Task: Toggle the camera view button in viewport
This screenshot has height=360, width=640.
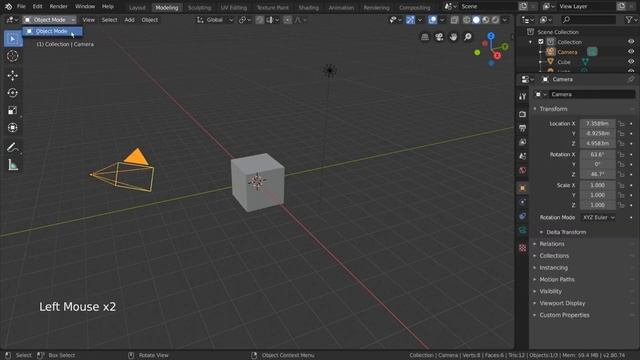Action: click(439, 37)
